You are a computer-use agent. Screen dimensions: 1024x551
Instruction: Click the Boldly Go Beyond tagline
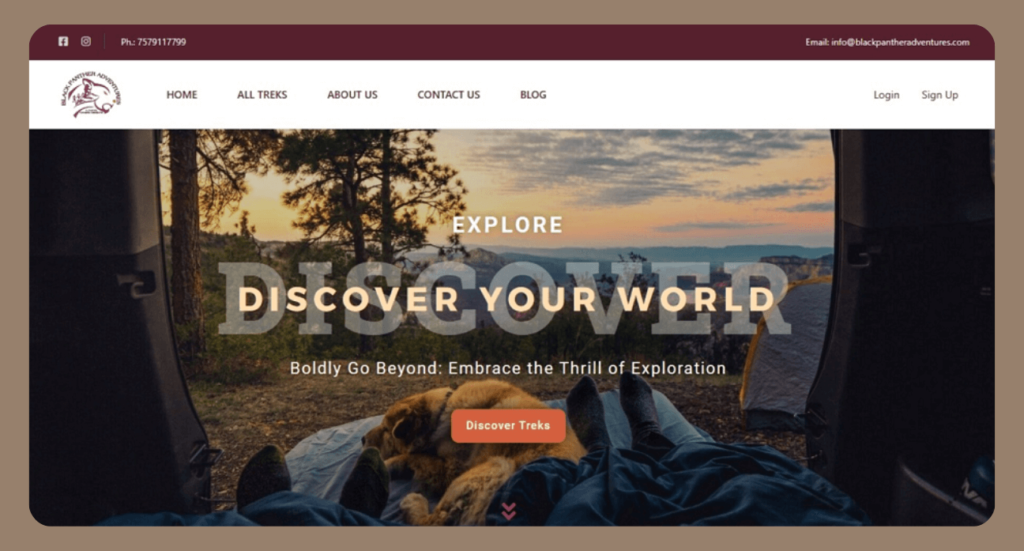click(507, 368)
